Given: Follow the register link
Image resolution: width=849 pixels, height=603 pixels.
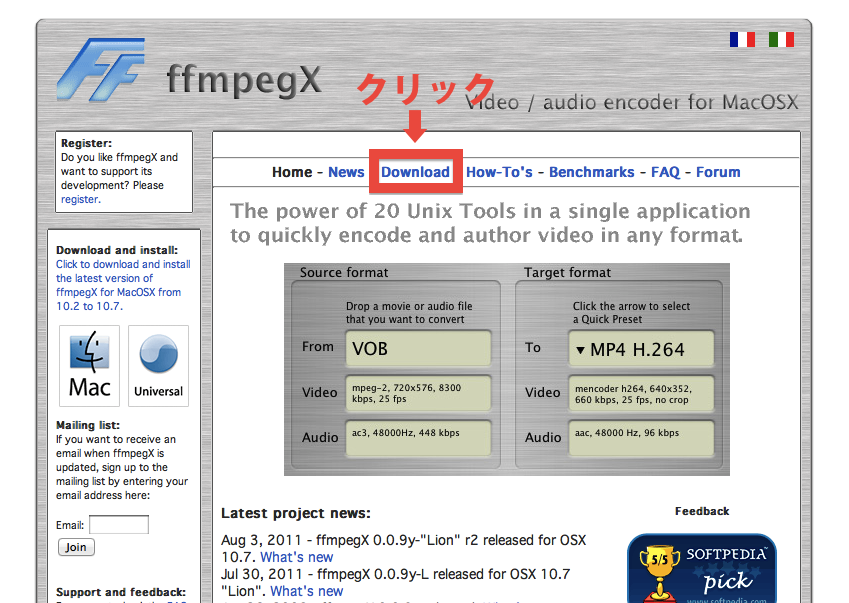Looking at the screenshot, I should (x=80, y=199).
